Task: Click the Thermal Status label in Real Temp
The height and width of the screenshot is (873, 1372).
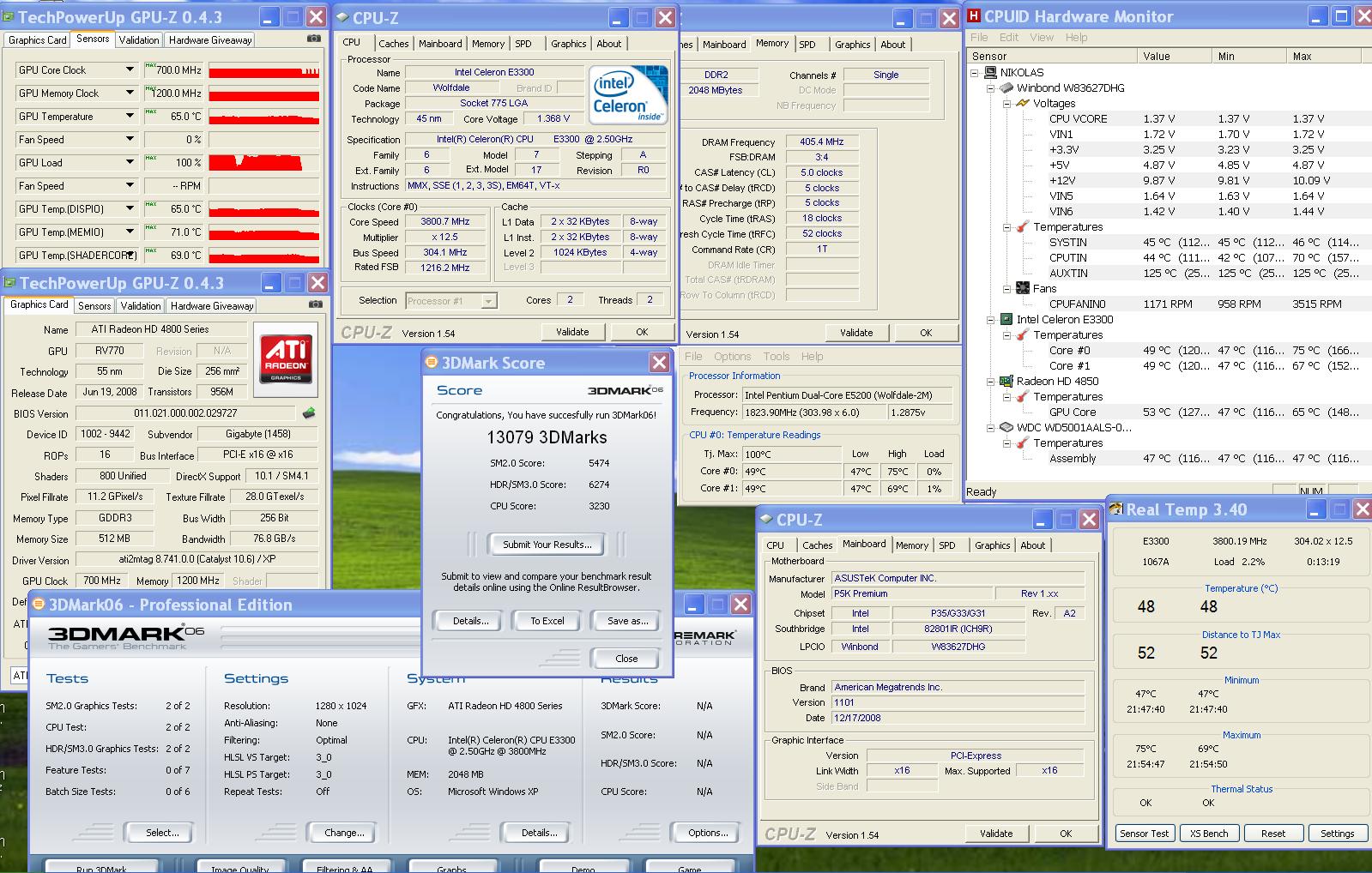Action: tap(1242, 789)
